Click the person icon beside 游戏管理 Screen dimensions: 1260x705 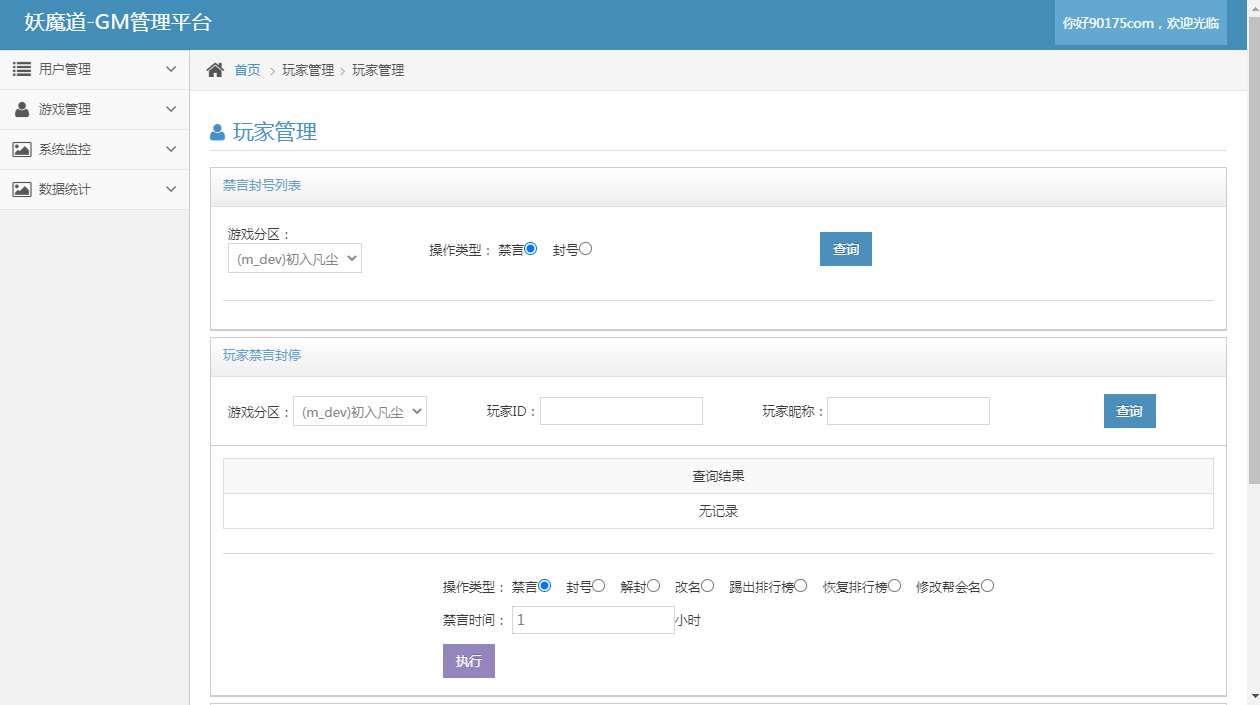pyautogui.click(x=22, y=109)
